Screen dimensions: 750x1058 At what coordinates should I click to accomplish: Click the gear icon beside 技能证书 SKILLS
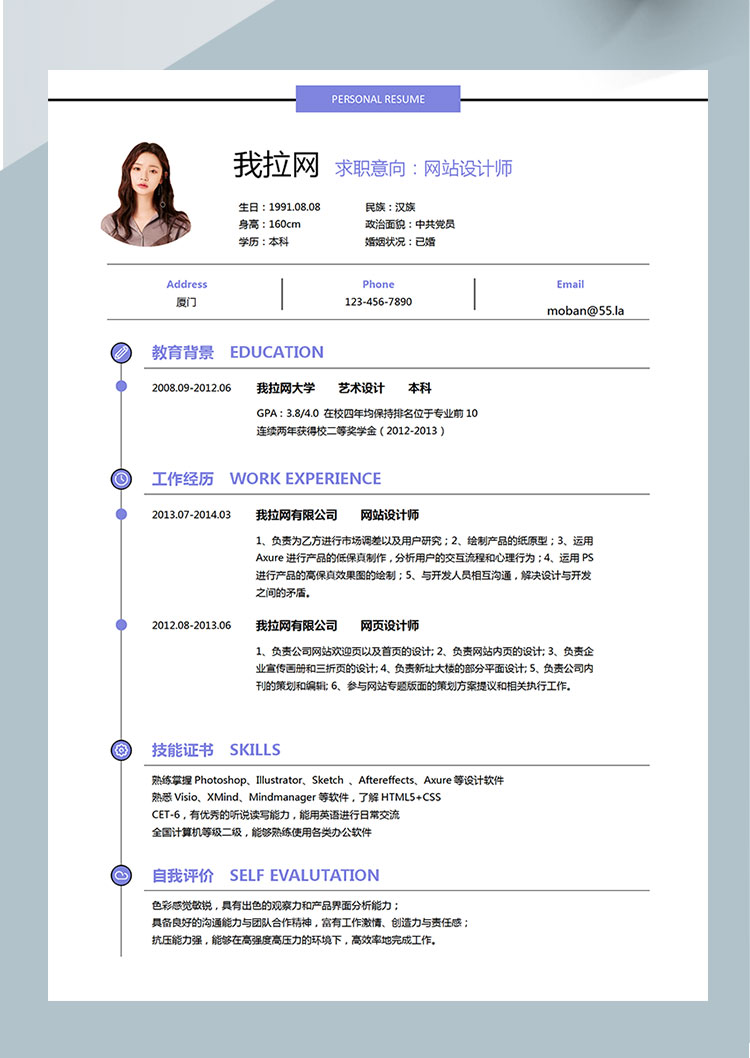pos(121,750)
